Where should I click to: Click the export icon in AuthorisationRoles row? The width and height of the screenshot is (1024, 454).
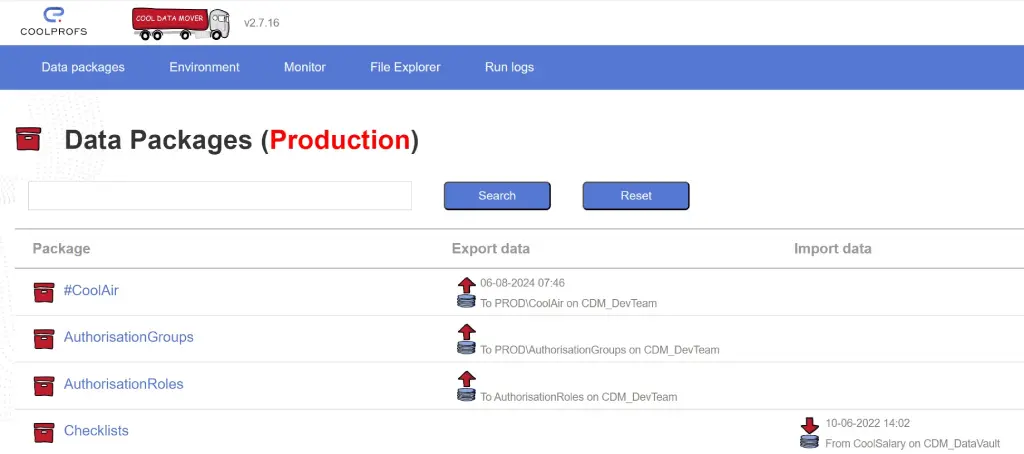click(x=466, y=386)
